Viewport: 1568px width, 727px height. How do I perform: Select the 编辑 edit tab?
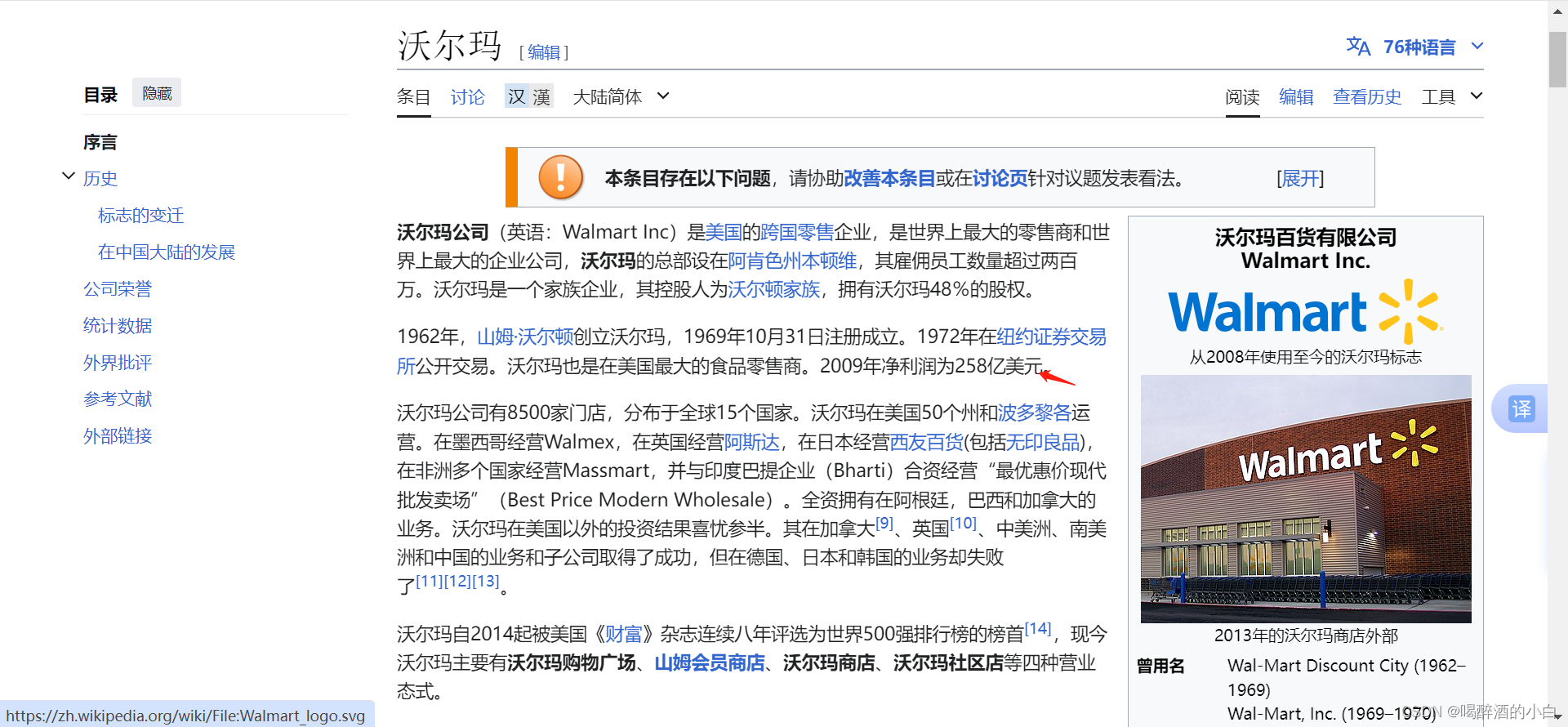click(x=1296, y=96)
